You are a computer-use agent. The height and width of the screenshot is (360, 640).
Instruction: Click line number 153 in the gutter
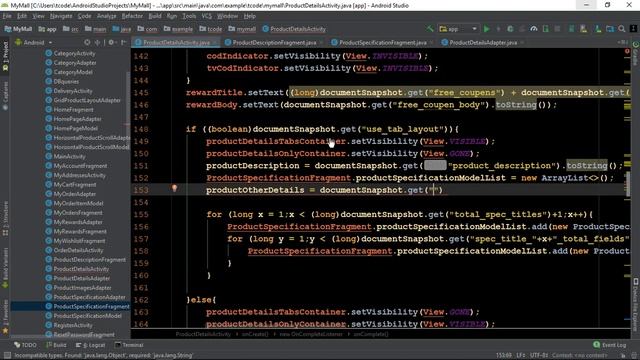tap(141, 190)
